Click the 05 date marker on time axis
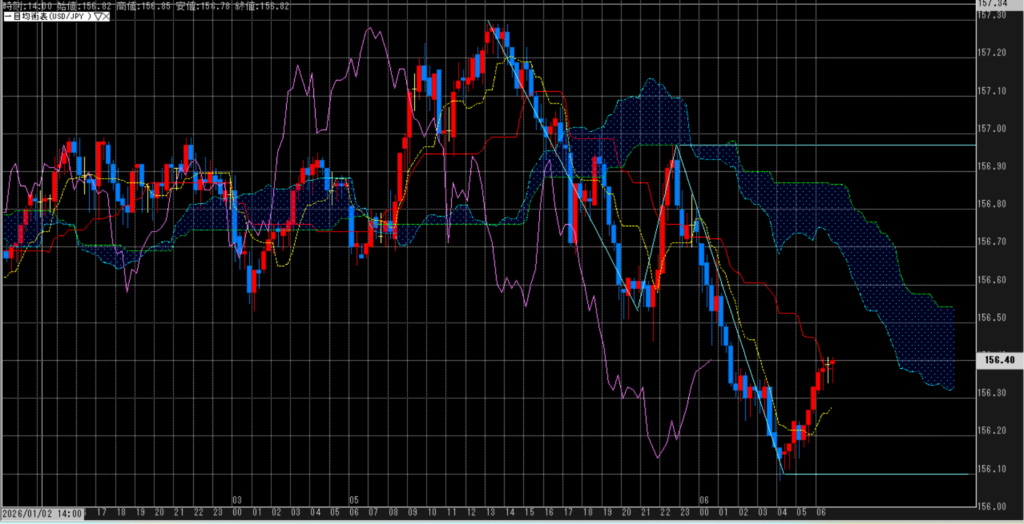Screen dimensions: 1024x524 (x=353, y=498)
